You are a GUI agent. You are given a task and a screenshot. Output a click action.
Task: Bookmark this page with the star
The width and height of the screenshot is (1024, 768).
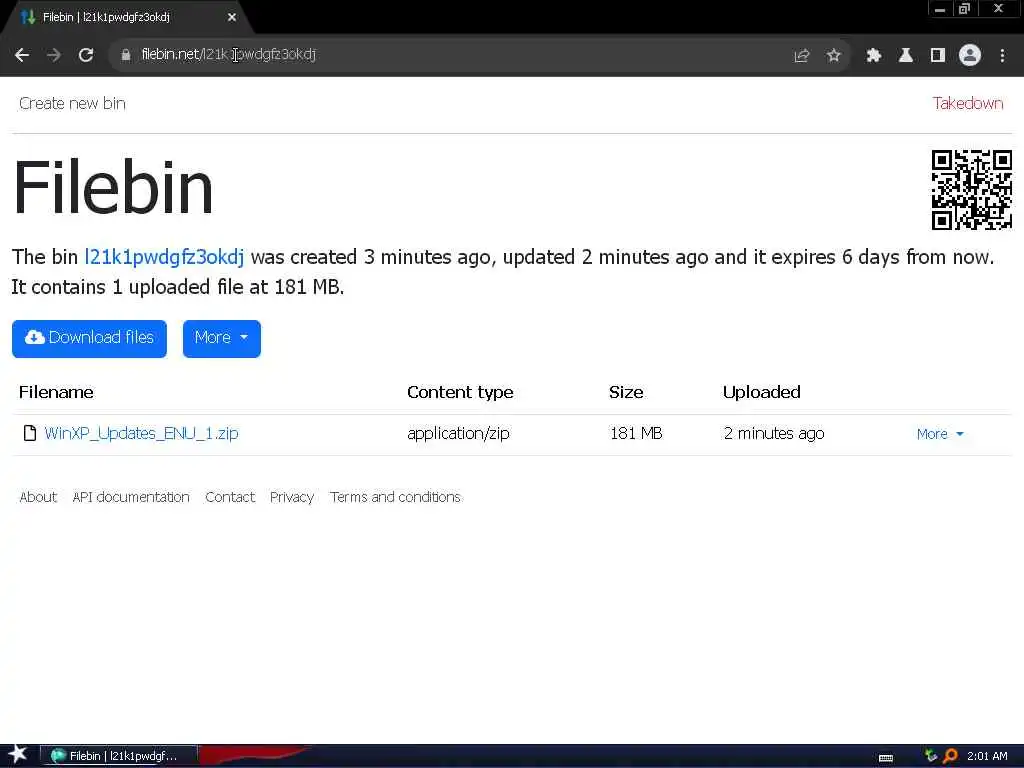(833, 56)
